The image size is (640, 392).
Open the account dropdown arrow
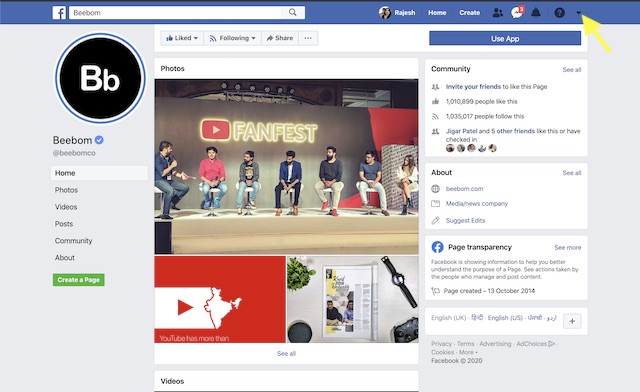578,13
